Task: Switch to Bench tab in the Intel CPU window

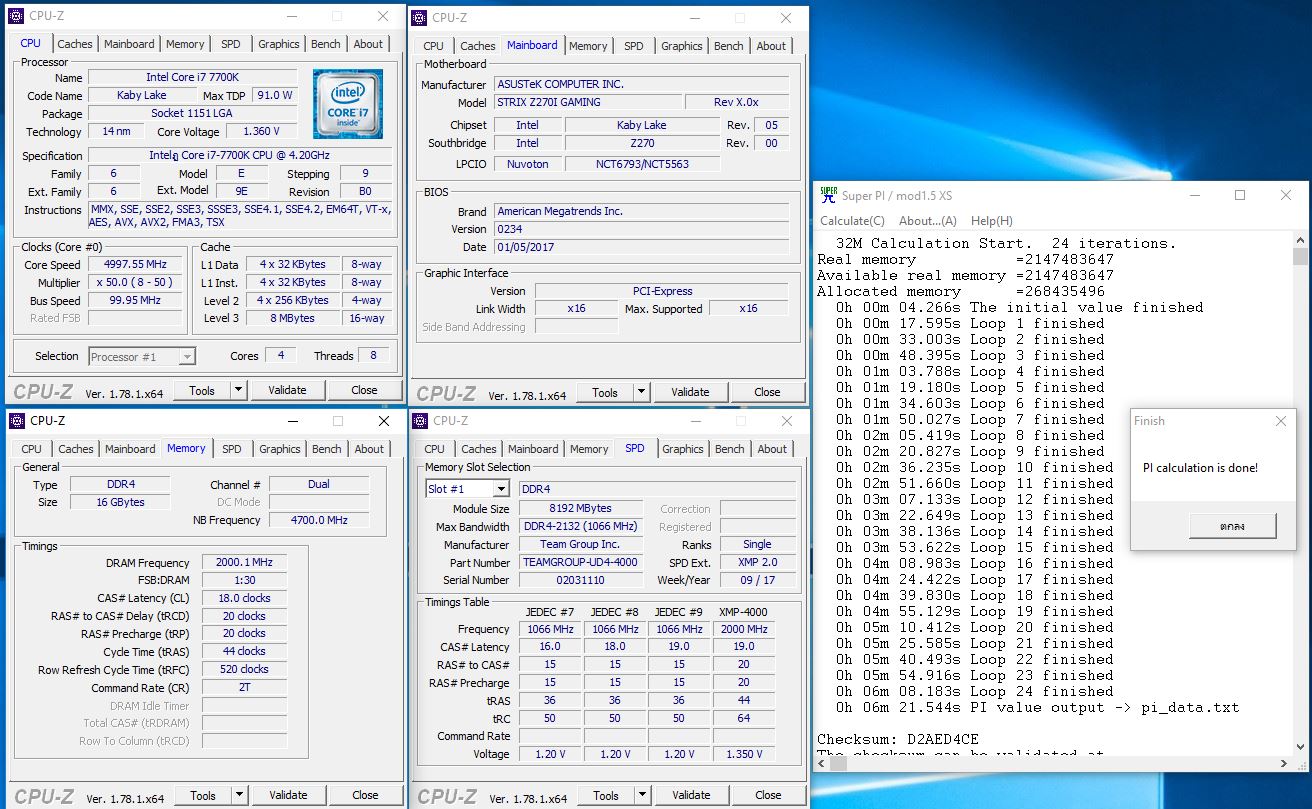Action: pos(326,44)
